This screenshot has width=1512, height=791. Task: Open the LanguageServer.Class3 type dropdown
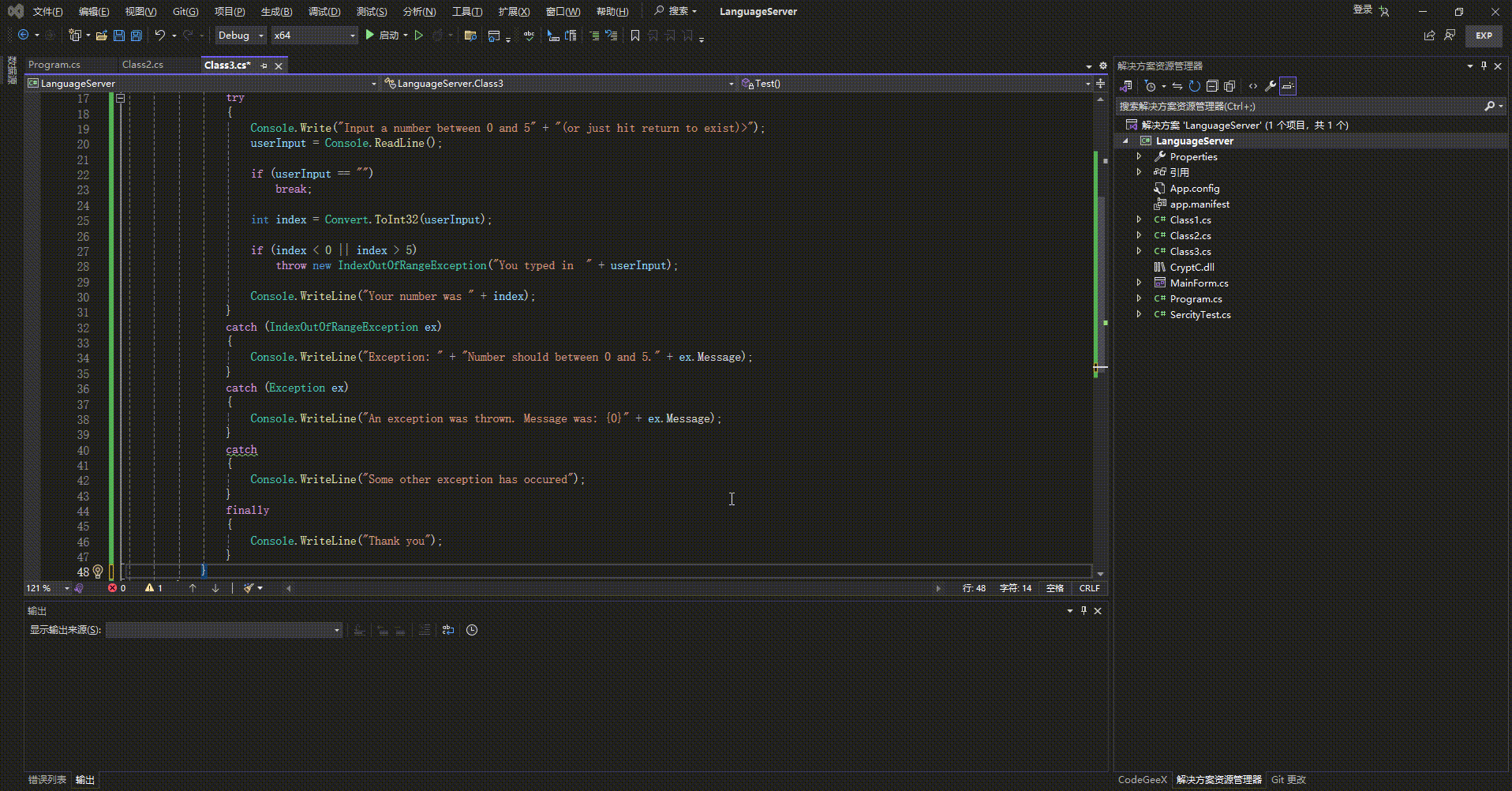click(559, 84)
